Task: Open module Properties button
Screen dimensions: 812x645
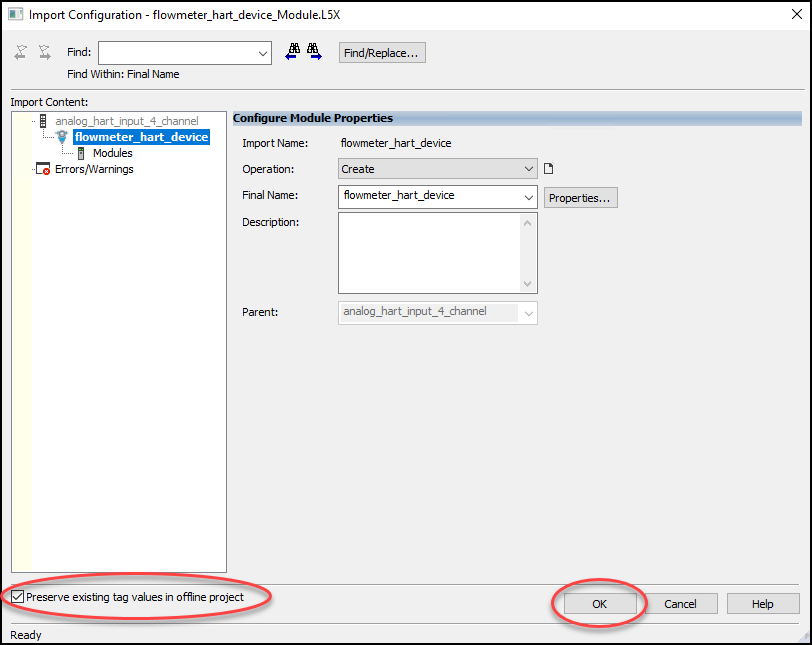Action: click(x=581, y=198)
